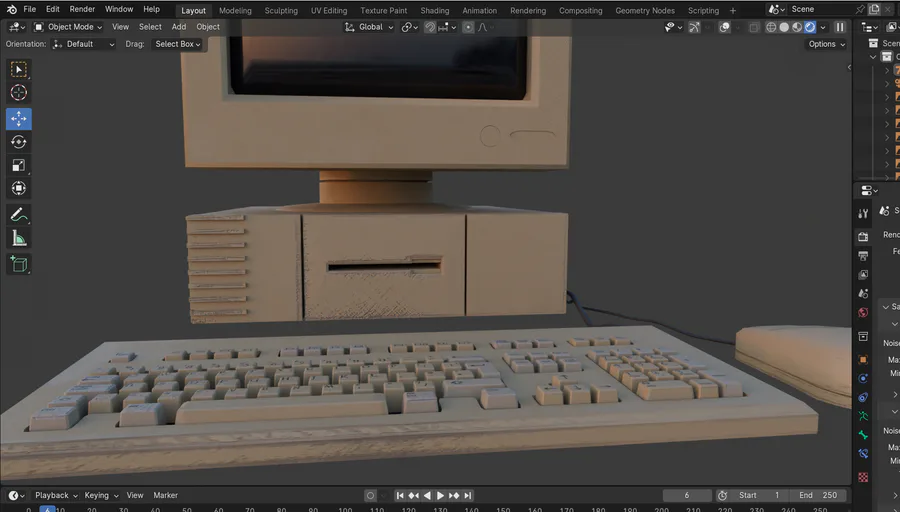Screen dimensions: 900x512
Task: Click the current frame field showing 6
Action: click(686, 495)
